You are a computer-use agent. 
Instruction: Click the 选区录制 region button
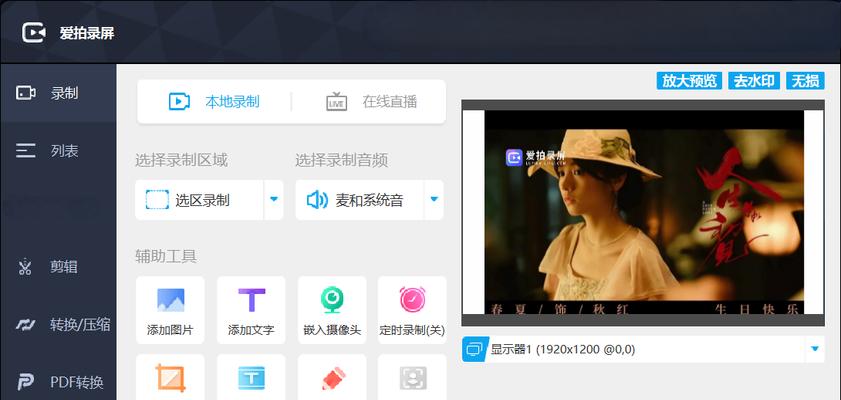pyautogui.click(x=199, y=200)
